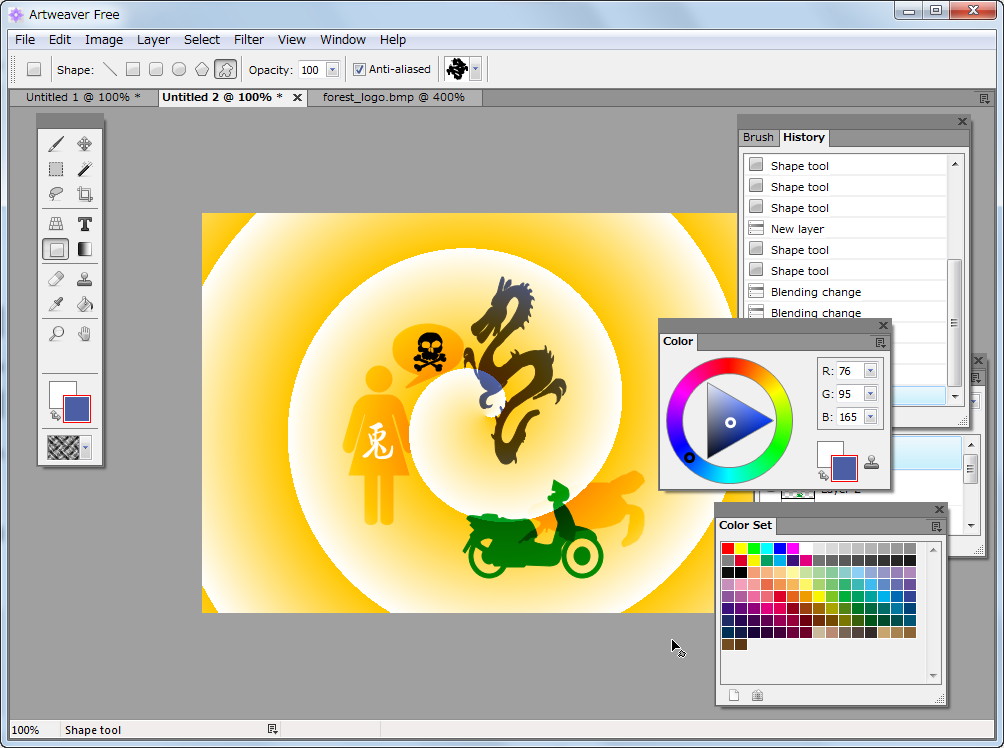Screen dimensions: 1004x748
Task: Open the paper texture dropdown in toolbox
Action: [x=86, y=447]
